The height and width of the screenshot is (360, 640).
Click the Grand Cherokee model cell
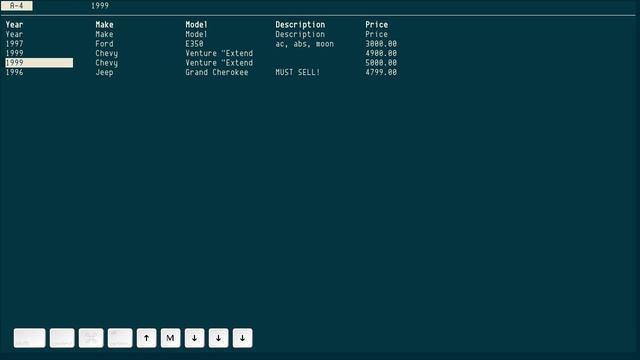(217, 72)
